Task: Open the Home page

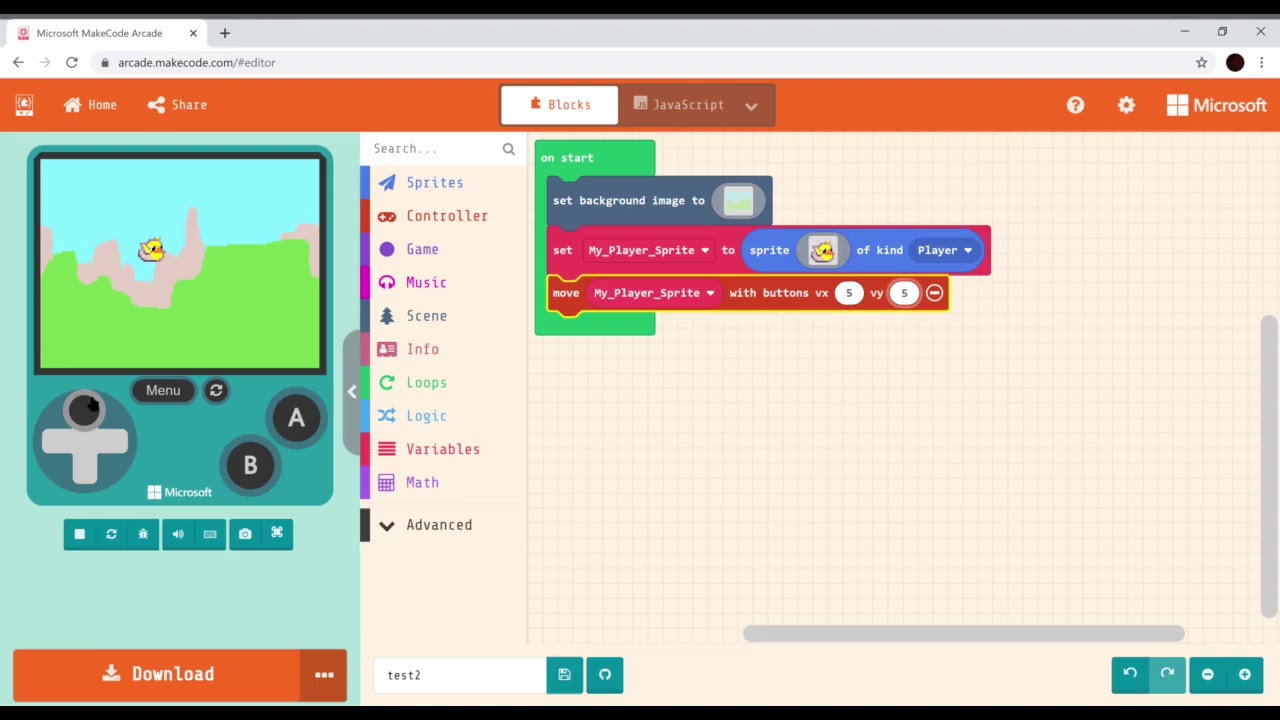Action: (90, 105)
